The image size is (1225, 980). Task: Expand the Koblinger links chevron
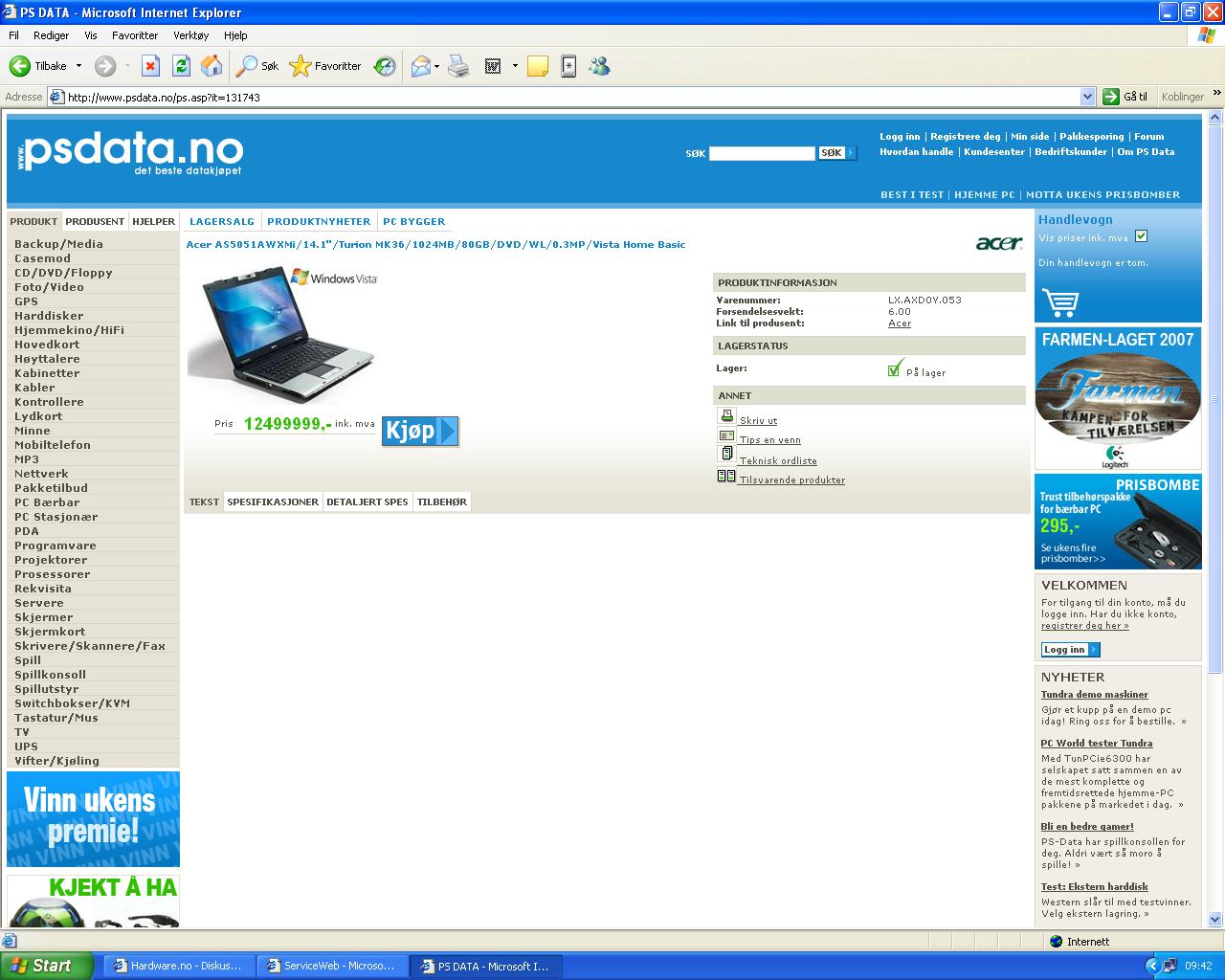point(1216,95)
